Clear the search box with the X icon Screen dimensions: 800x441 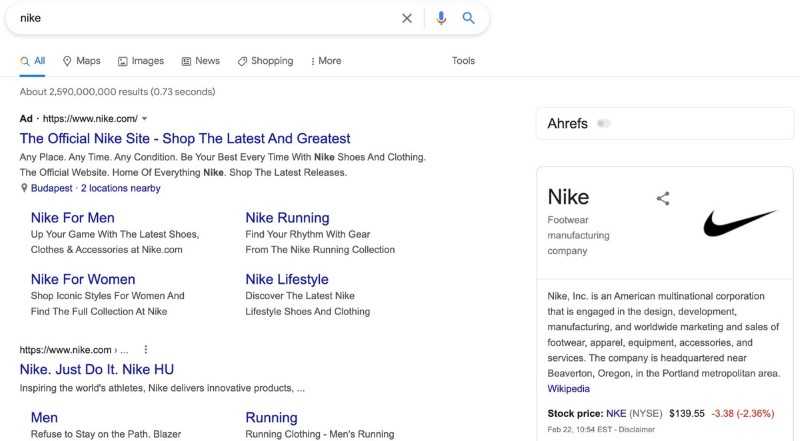(x=407, y=18)
